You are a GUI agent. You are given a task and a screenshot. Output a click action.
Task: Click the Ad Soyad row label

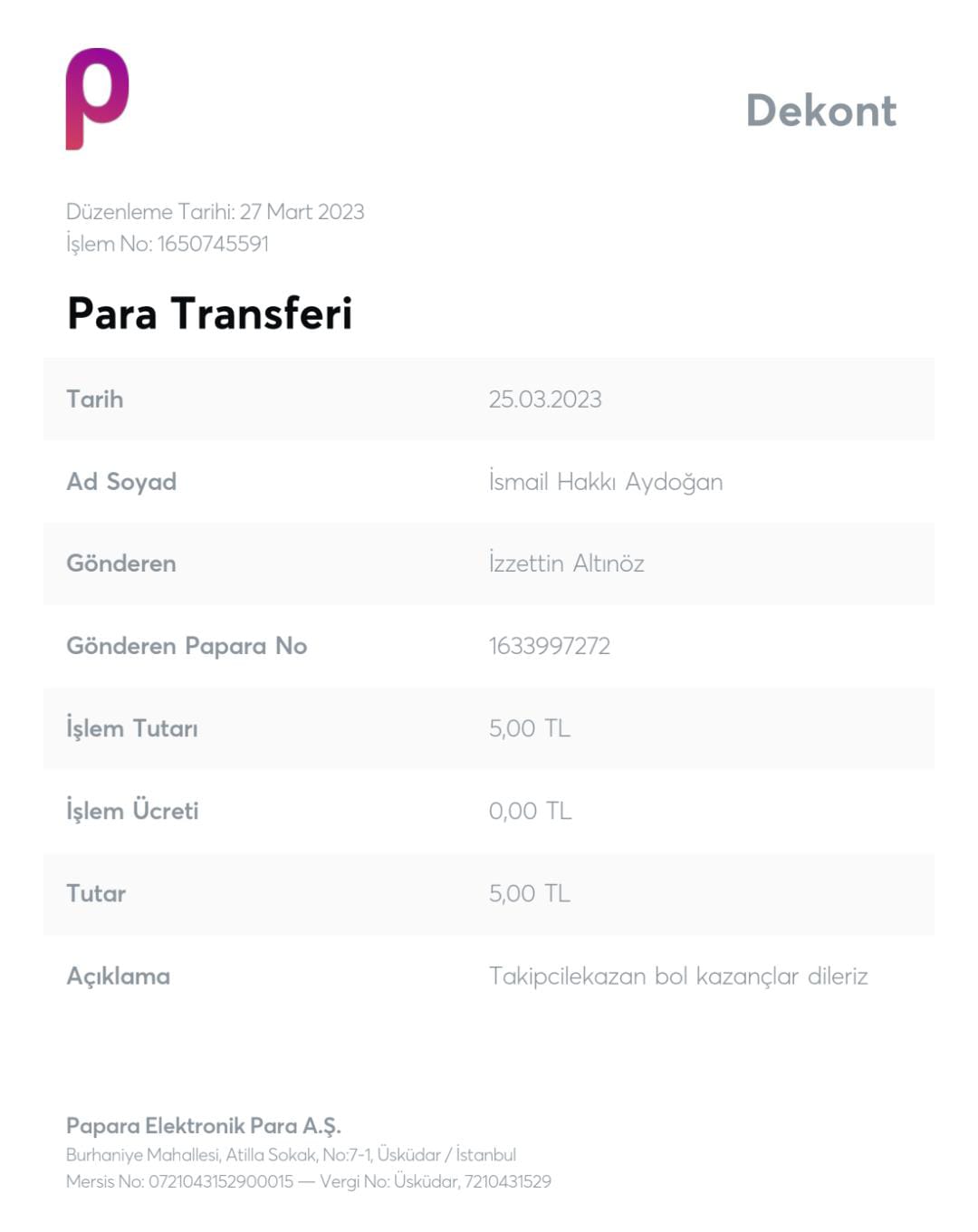121,482
